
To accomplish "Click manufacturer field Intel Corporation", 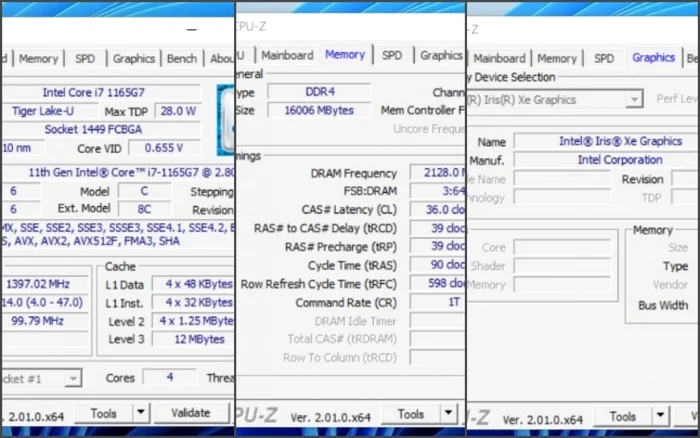I will click(607, 159).
